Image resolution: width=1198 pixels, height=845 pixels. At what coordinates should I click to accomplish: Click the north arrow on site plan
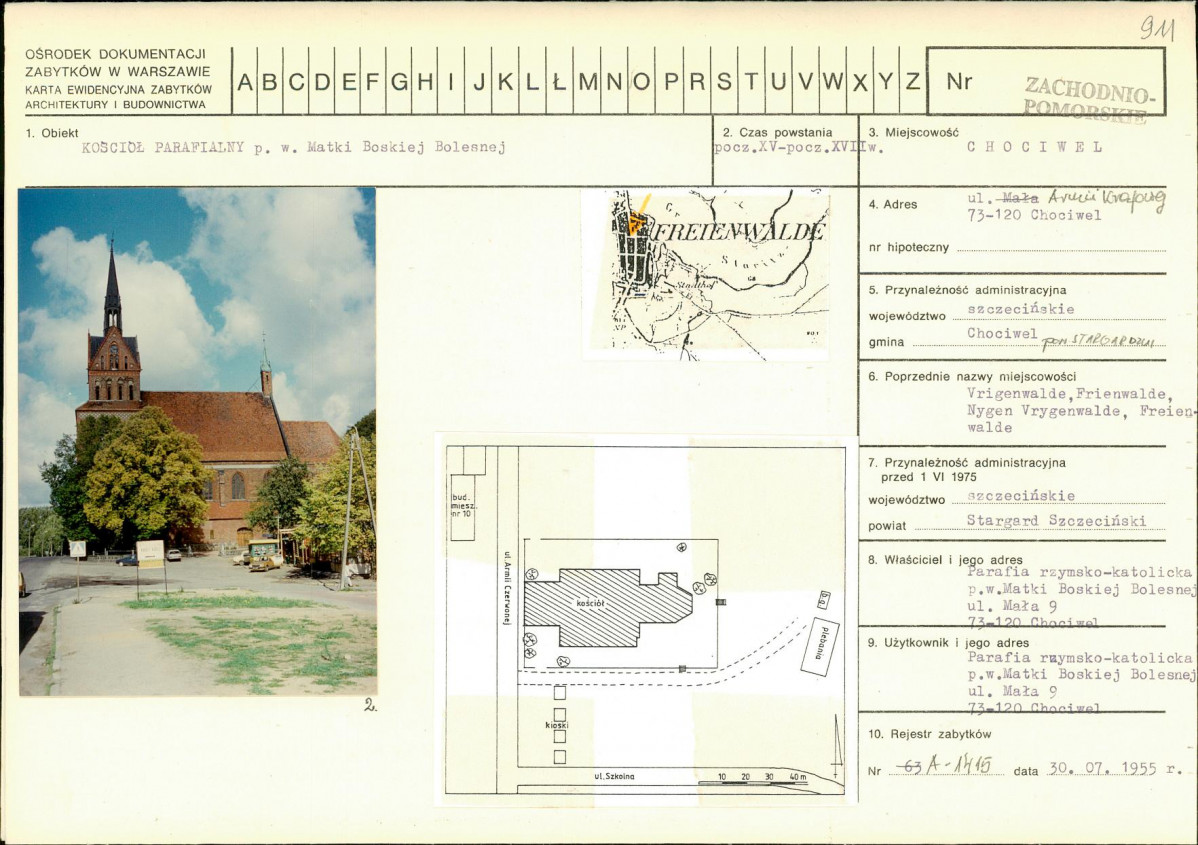[837, 746]
